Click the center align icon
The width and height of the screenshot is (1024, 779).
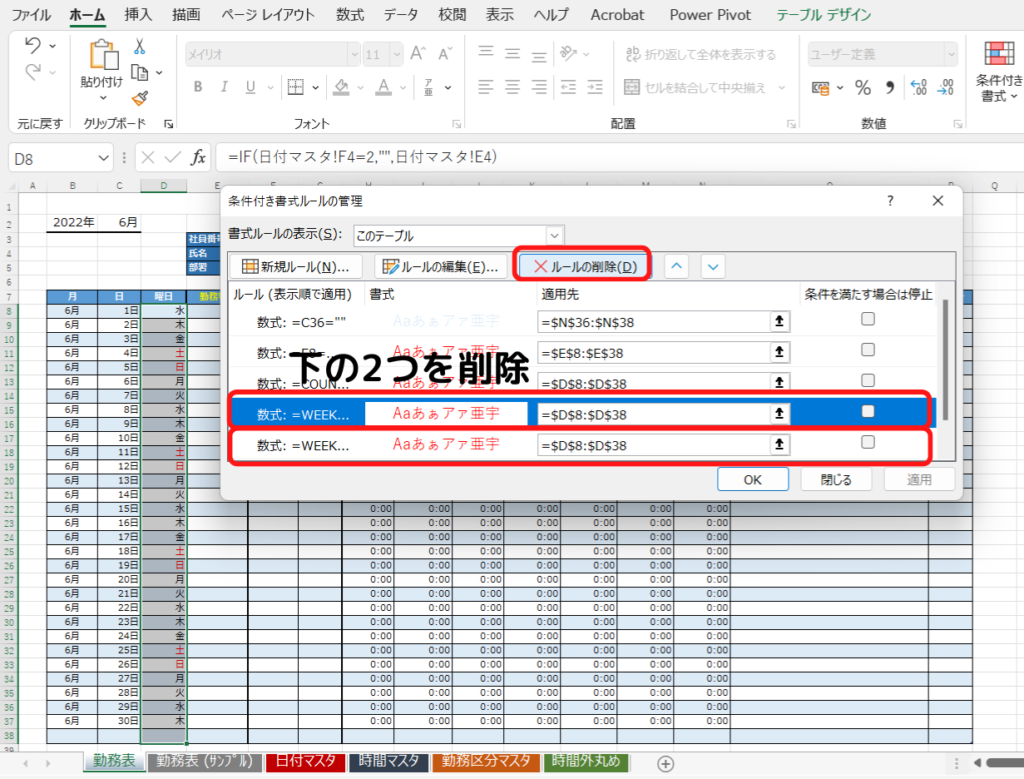[513, 87]
